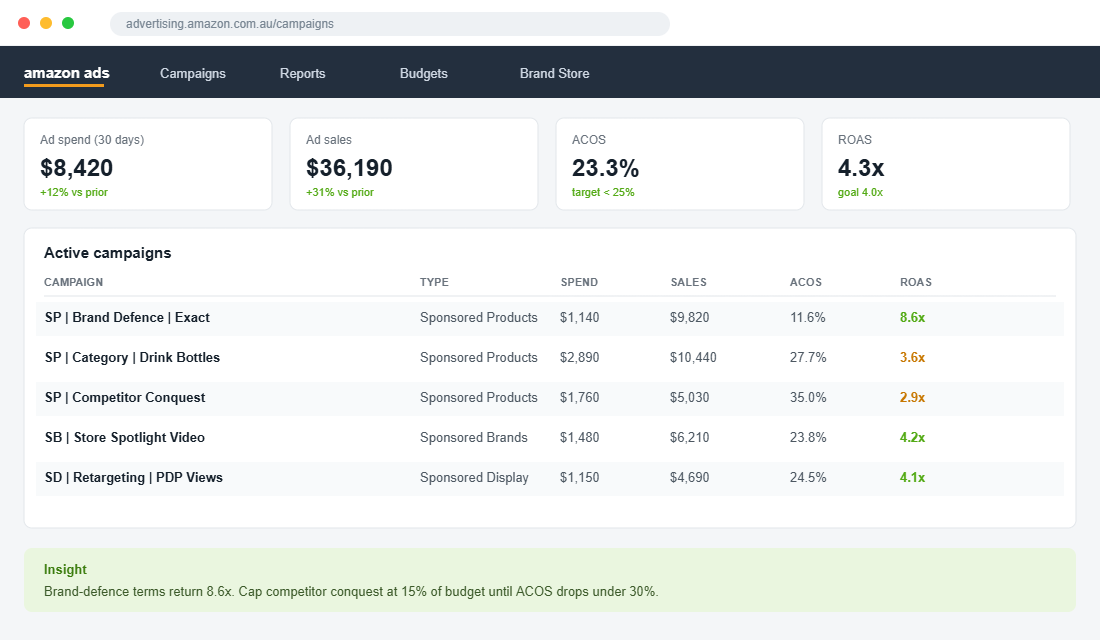
Task: Click the Active campaigns heading
Action: tap(107, 253)
